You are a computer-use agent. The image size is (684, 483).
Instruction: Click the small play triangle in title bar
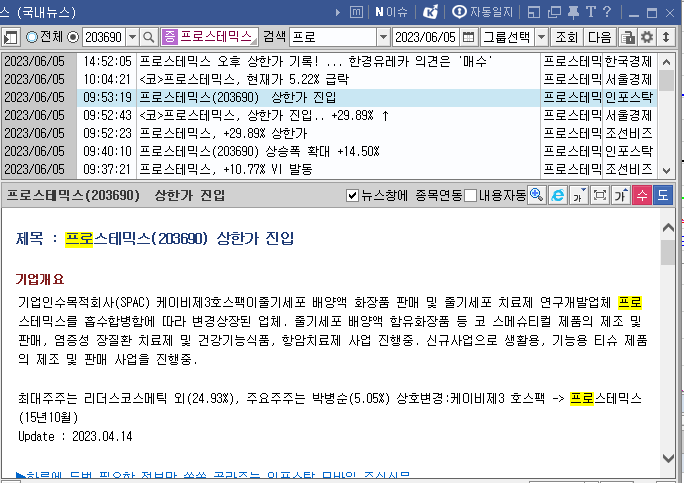tap(338, 13)
